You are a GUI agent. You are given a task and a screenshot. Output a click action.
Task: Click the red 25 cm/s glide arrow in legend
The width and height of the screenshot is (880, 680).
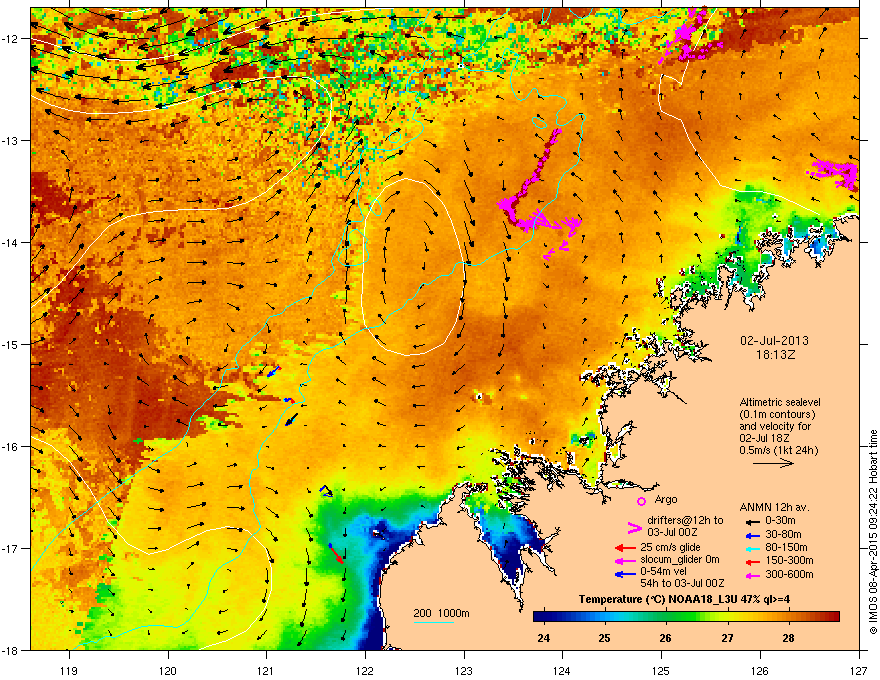(x=625, y=548)
